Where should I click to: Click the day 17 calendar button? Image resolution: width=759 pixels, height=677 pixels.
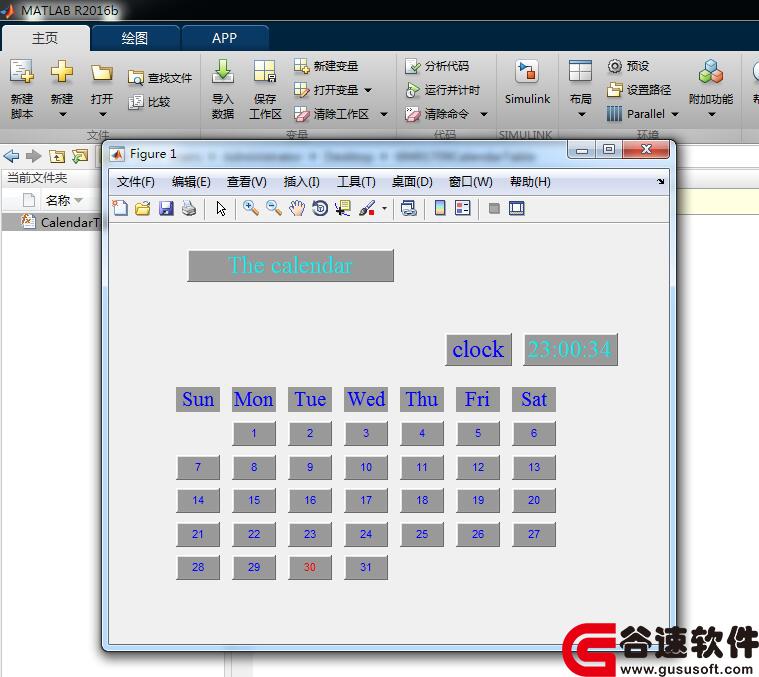click(x=366, y=500)
